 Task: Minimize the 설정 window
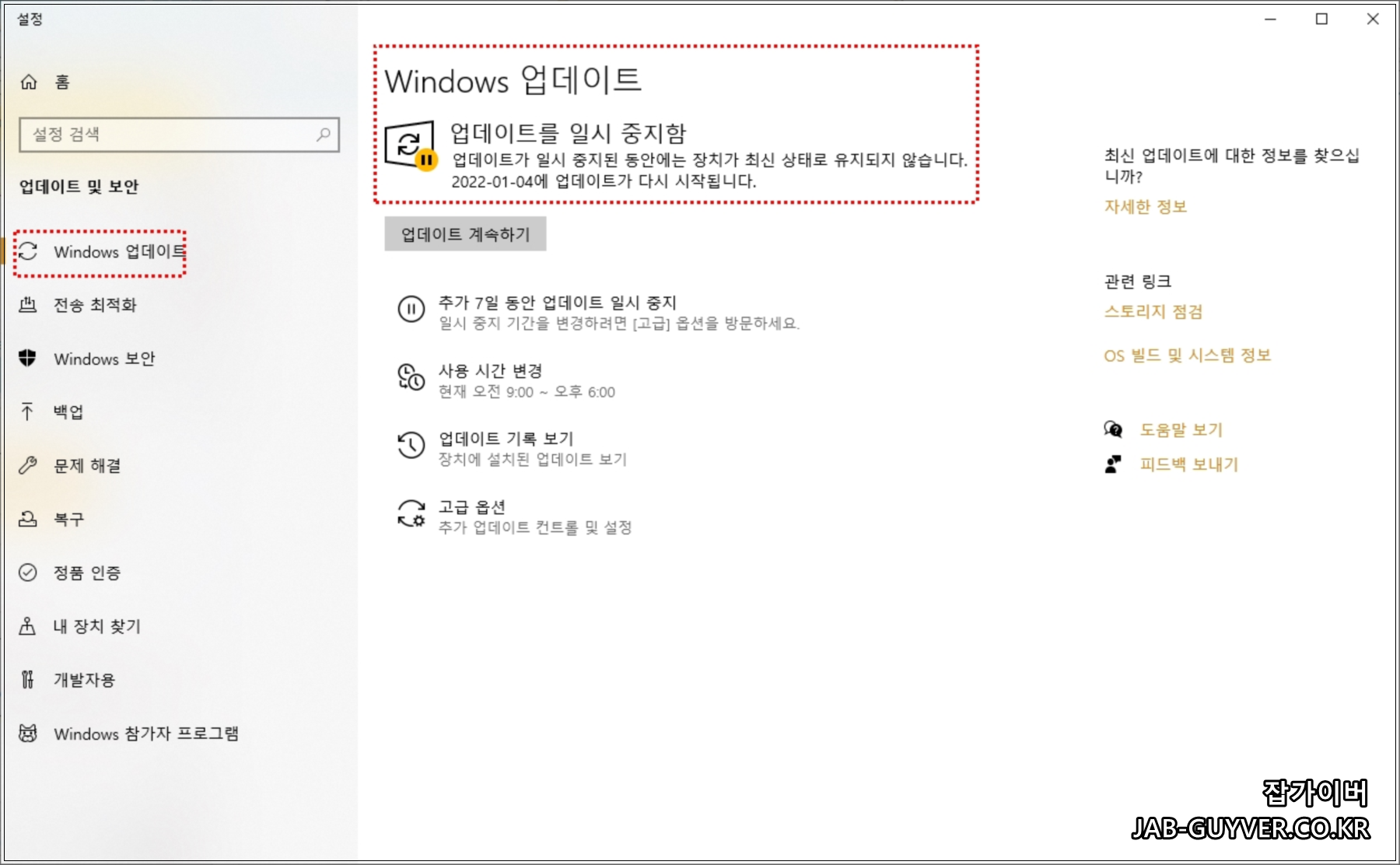point(1270,19)
